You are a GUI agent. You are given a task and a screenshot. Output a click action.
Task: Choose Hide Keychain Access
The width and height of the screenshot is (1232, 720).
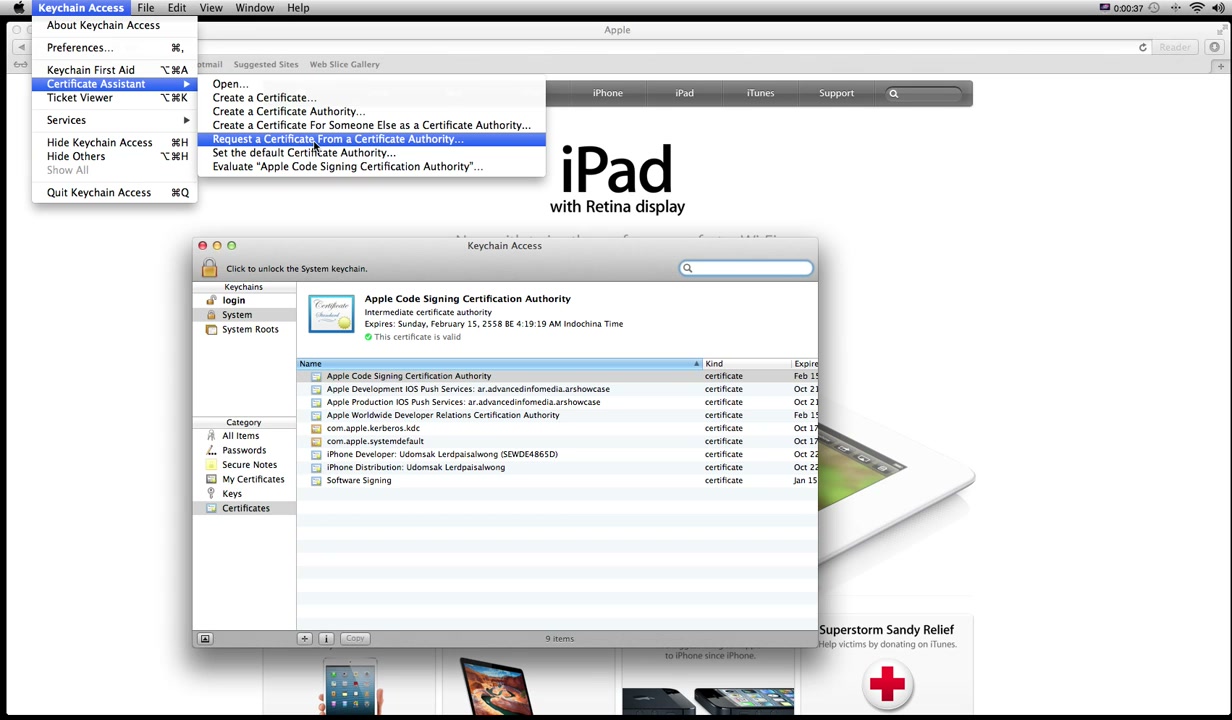coord(115,142)
